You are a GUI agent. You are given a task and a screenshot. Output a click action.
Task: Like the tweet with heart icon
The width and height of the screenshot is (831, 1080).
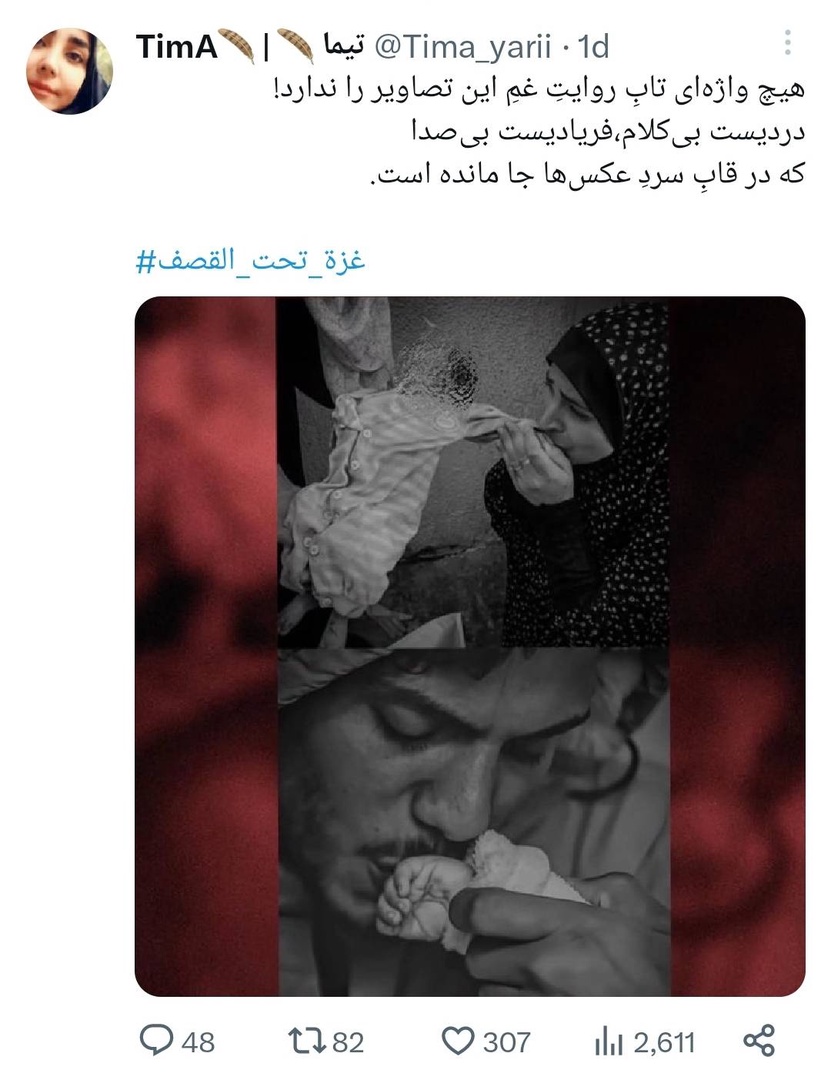pyautogui.click(x=458, y=1041)
